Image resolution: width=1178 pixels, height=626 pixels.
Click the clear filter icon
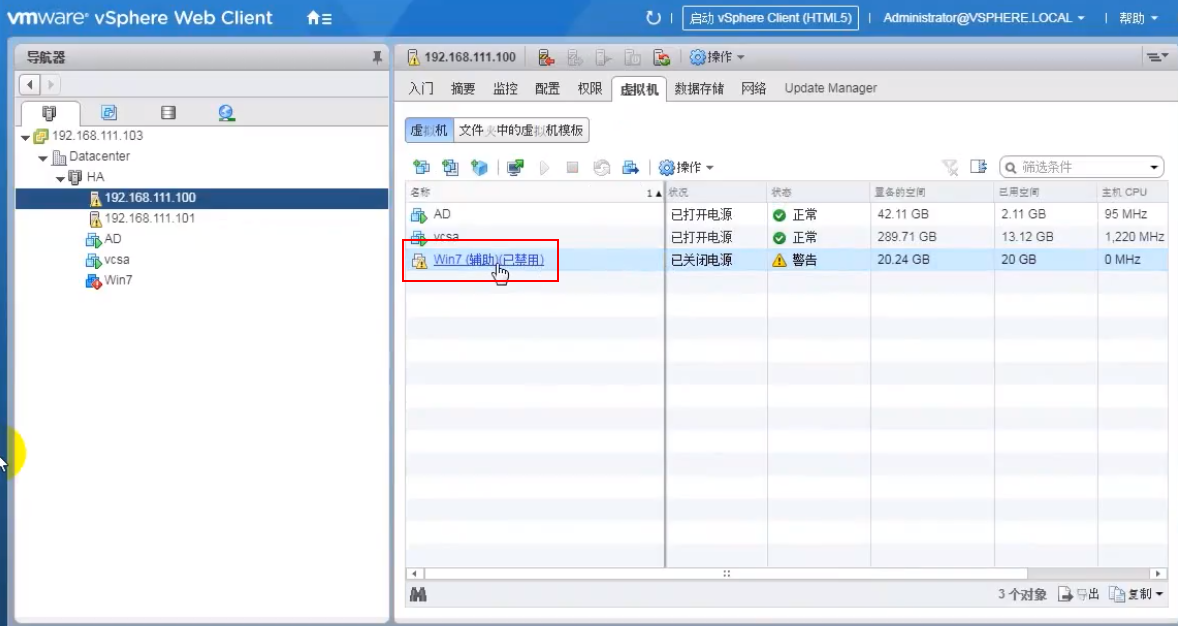pos(950,167)
